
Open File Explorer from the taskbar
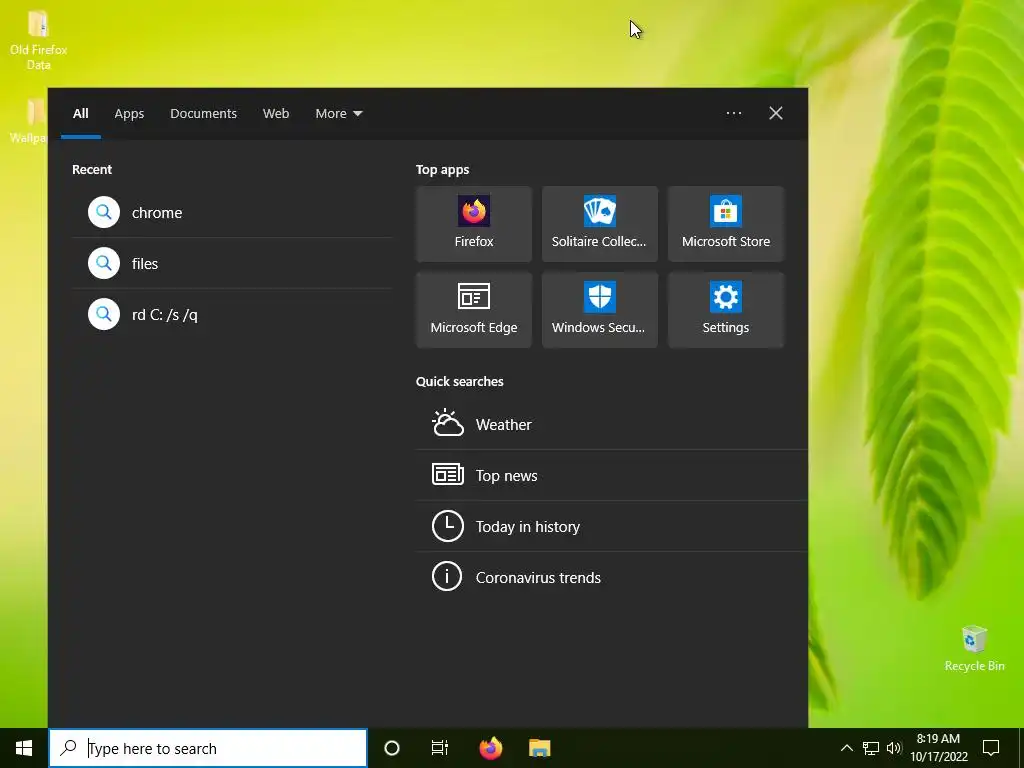point(539,748)
